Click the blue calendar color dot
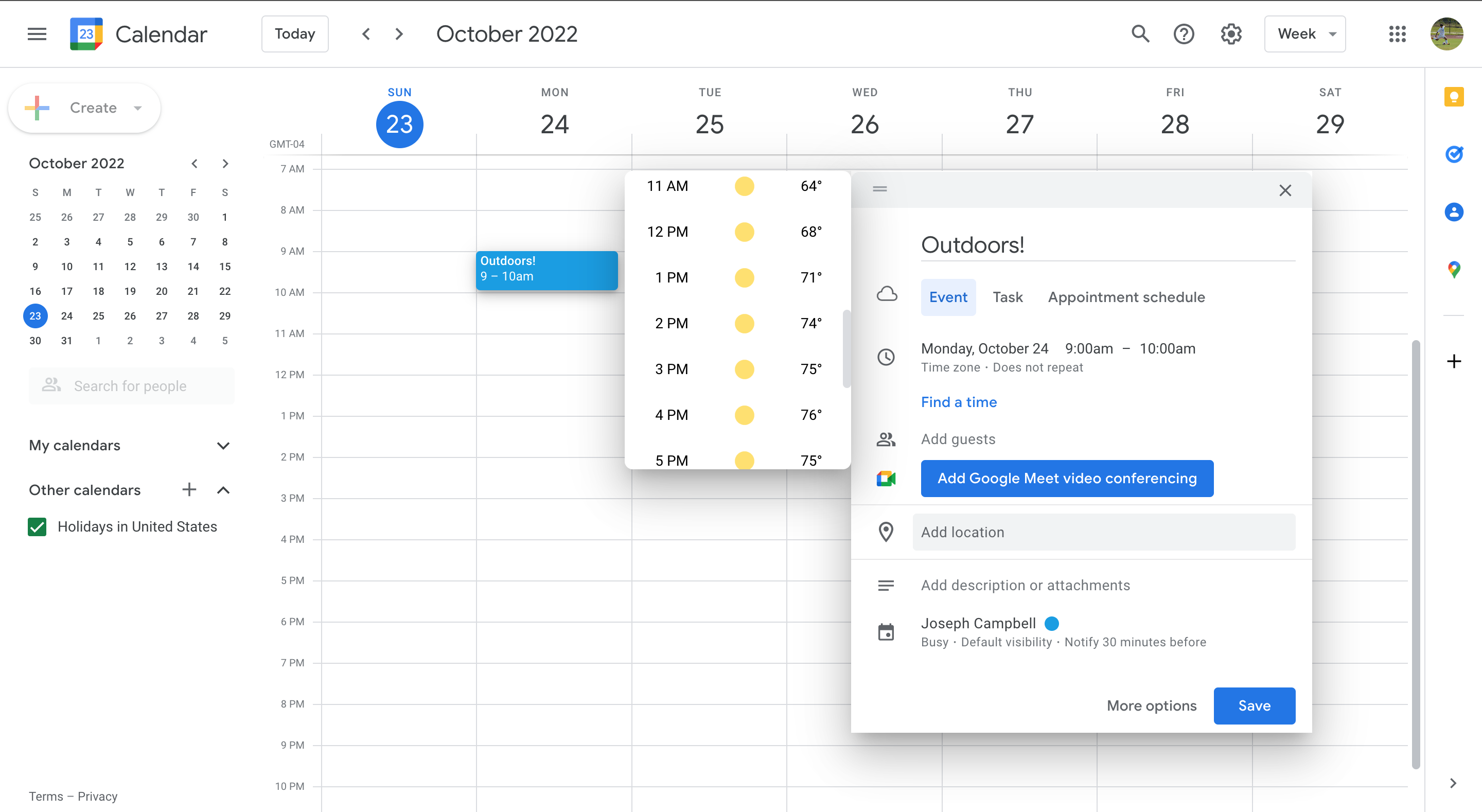 pyautogui.click(x=1052, y=623)
